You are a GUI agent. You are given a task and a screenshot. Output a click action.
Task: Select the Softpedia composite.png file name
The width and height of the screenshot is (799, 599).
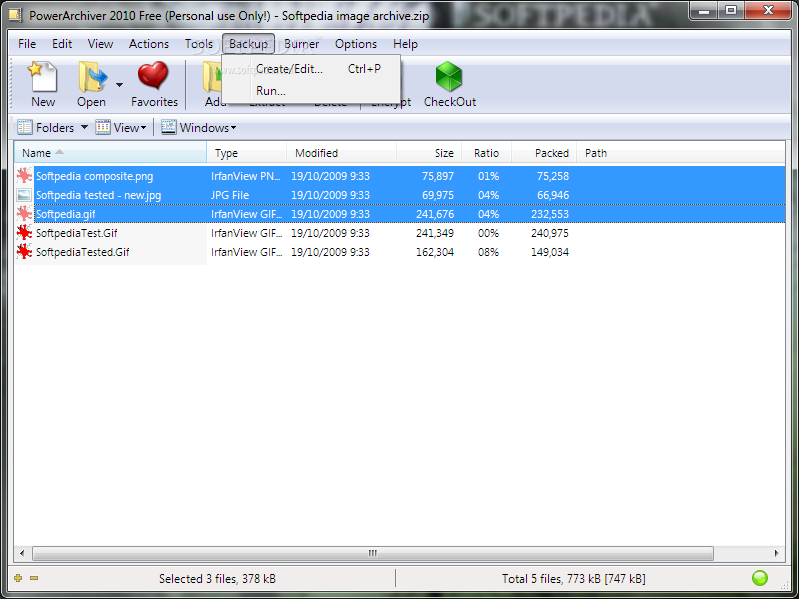[x=94, y=176]
